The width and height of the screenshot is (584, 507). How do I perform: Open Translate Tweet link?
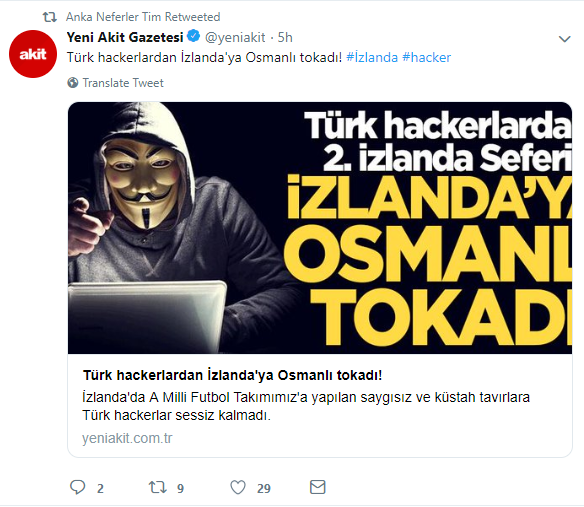(x=123, y=83)
